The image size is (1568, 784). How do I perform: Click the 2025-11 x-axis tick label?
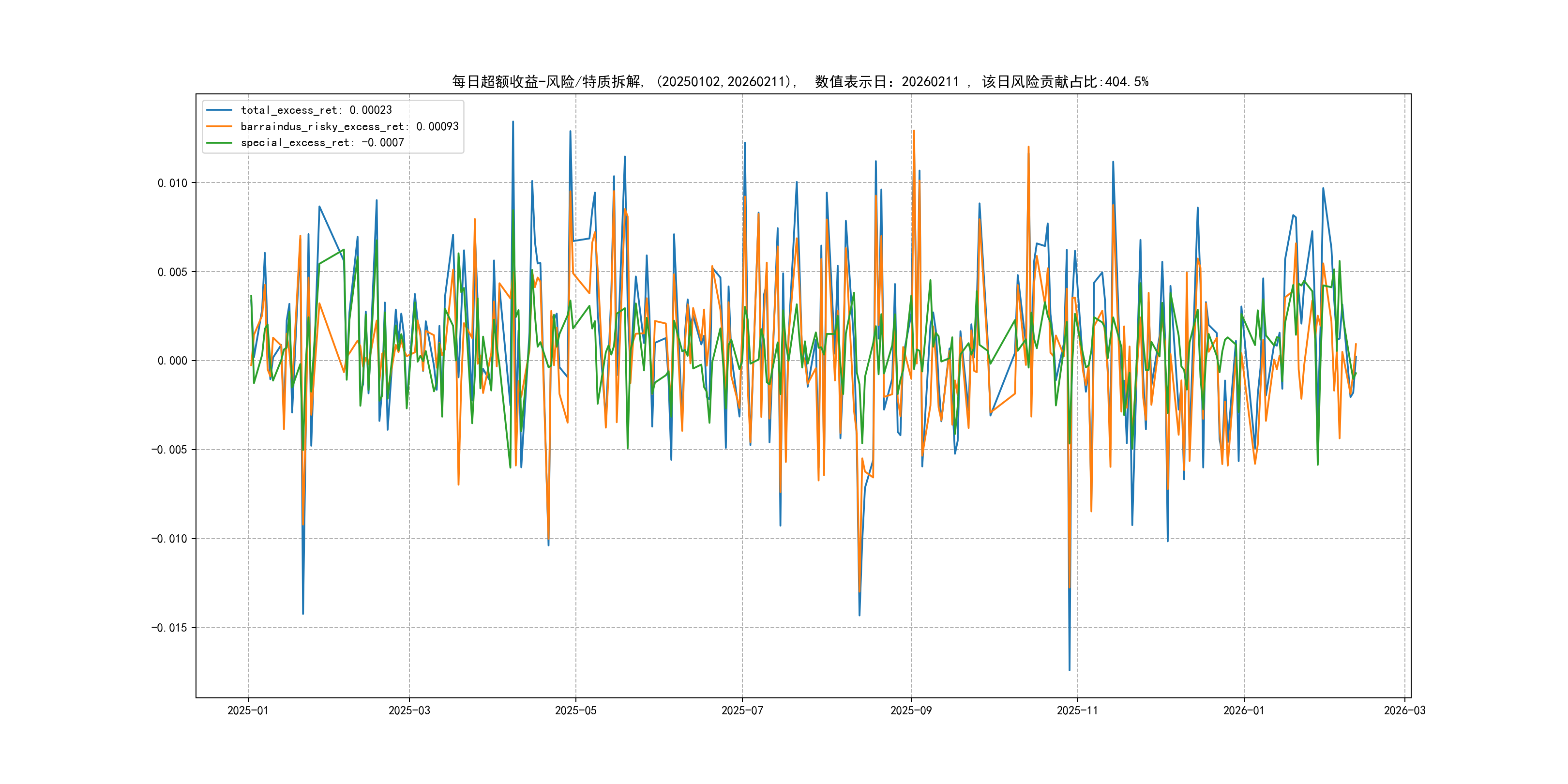click(x=1077, y=710)
